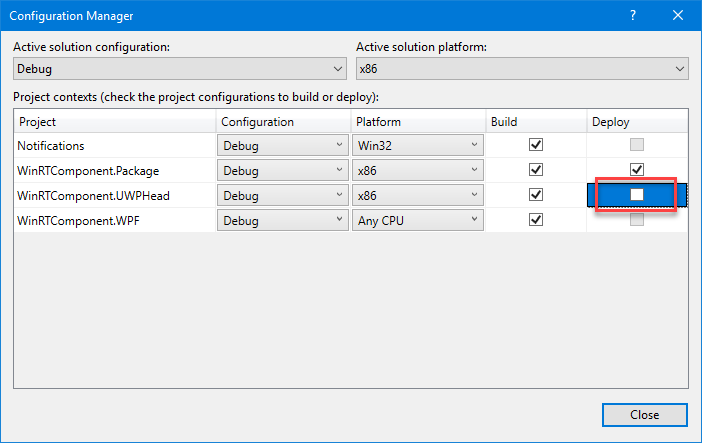This screenshot has width=702, height=443.
Task: Click the Deploy column header
Action: point(637,122)
